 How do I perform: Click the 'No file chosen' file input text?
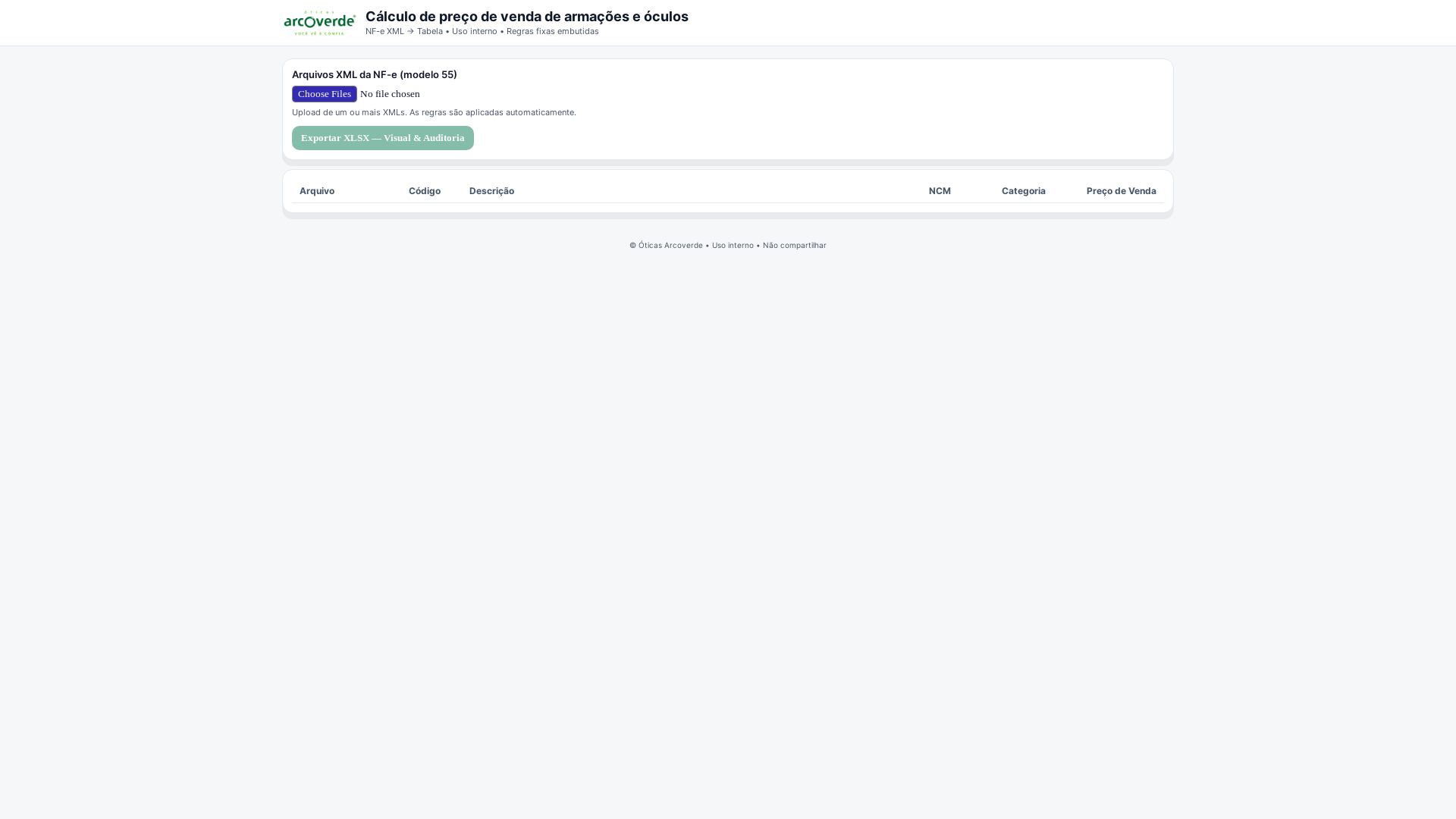390,94
